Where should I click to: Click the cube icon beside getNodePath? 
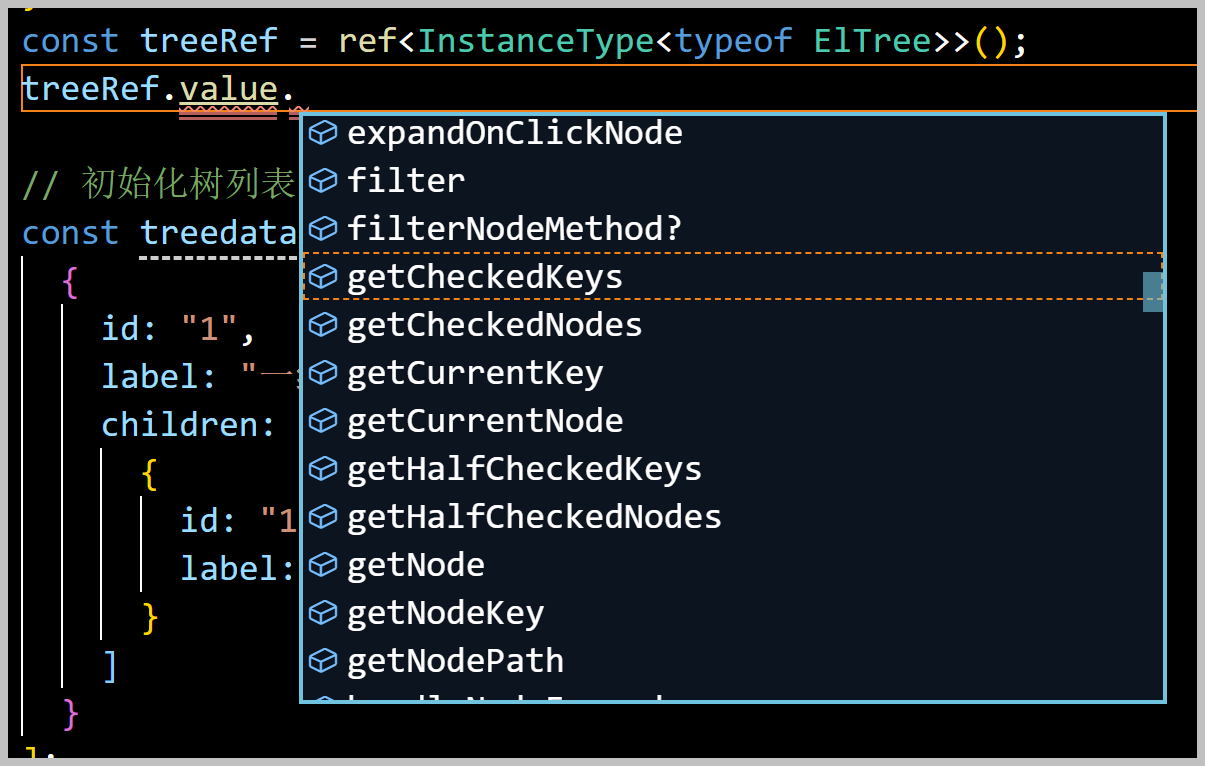pos(322,660)
